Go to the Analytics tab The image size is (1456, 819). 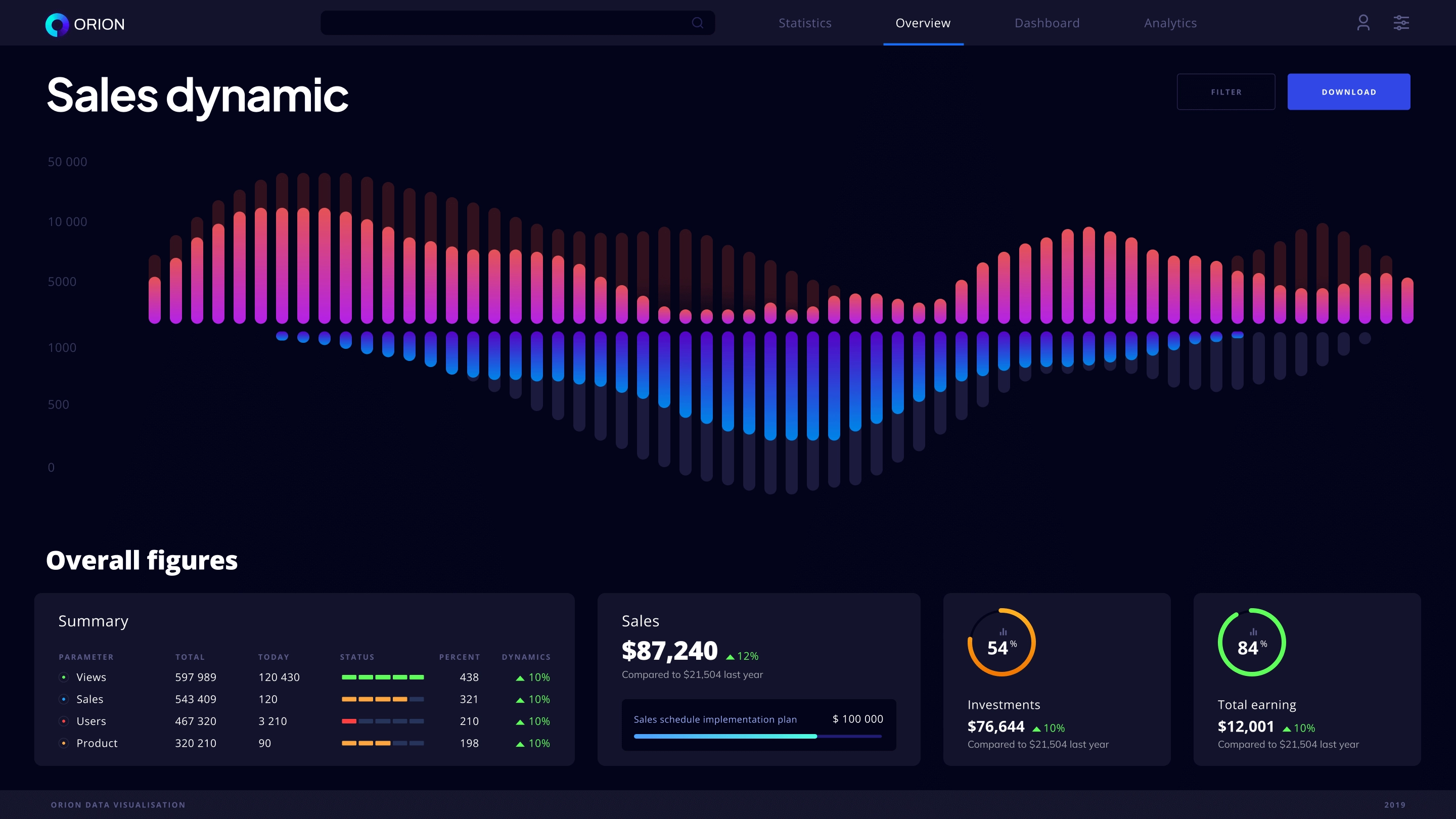(x=1170, y=23)
